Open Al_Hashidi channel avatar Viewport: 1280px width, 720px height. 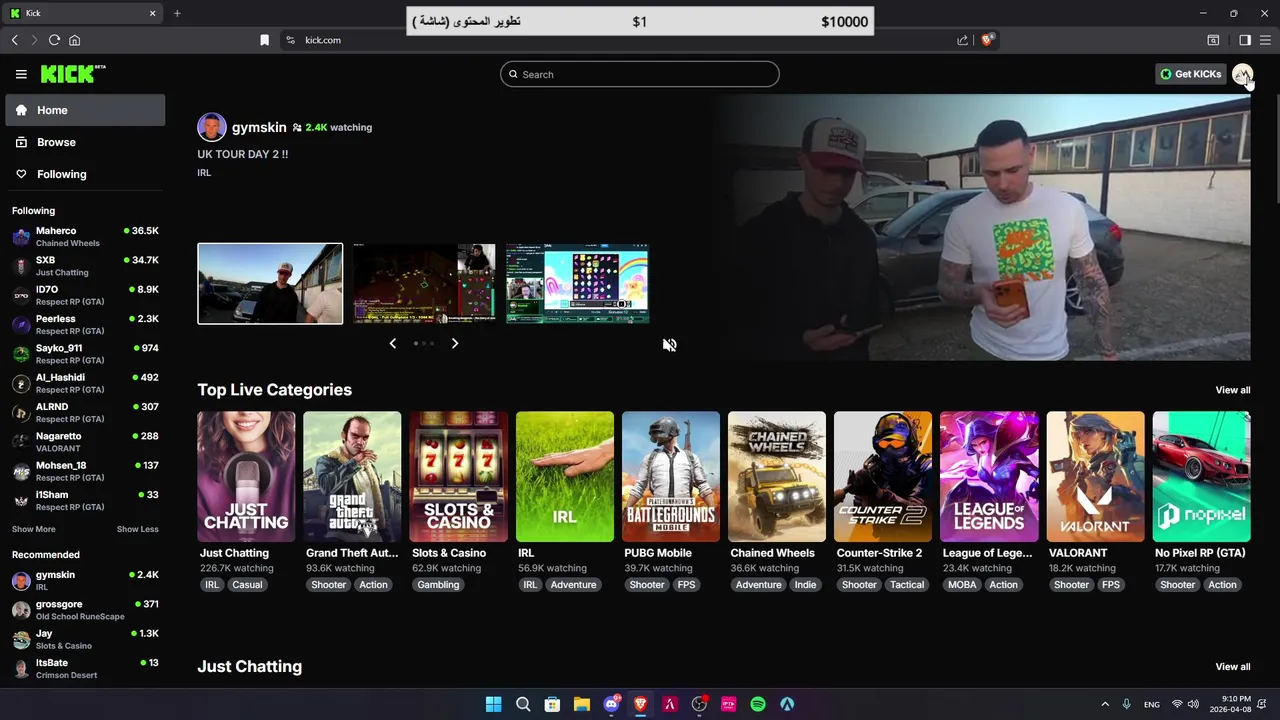coord(21,383)
